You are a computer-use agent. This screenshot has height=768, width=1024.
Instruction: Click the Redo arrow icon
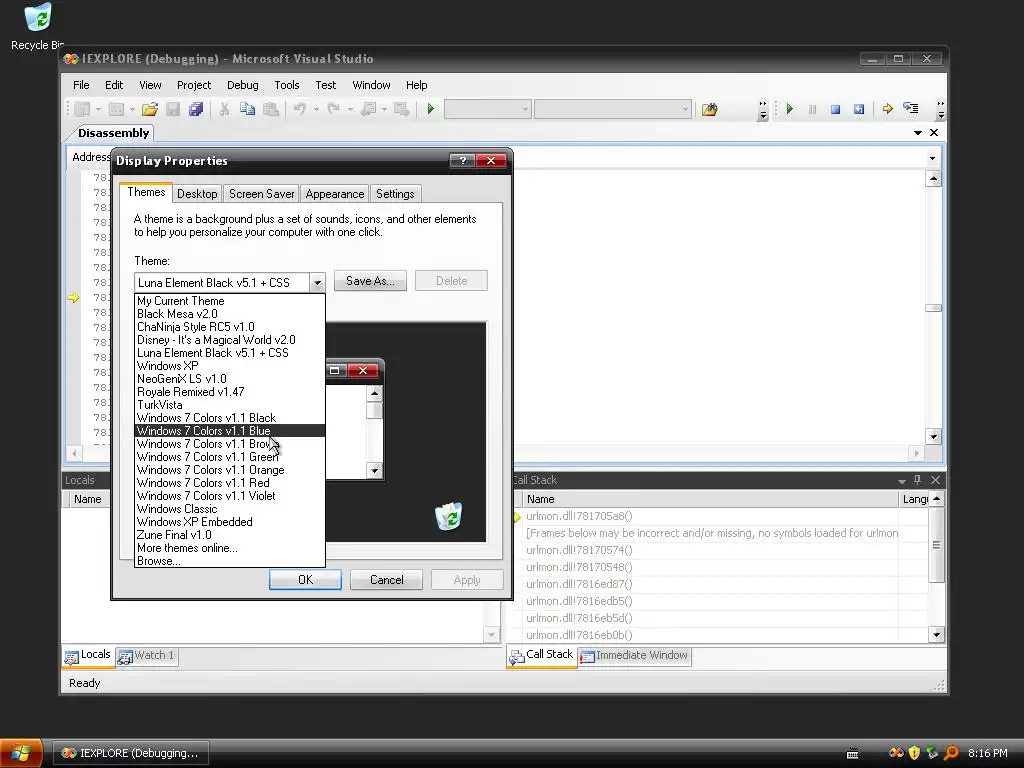(x=334, y=109)
